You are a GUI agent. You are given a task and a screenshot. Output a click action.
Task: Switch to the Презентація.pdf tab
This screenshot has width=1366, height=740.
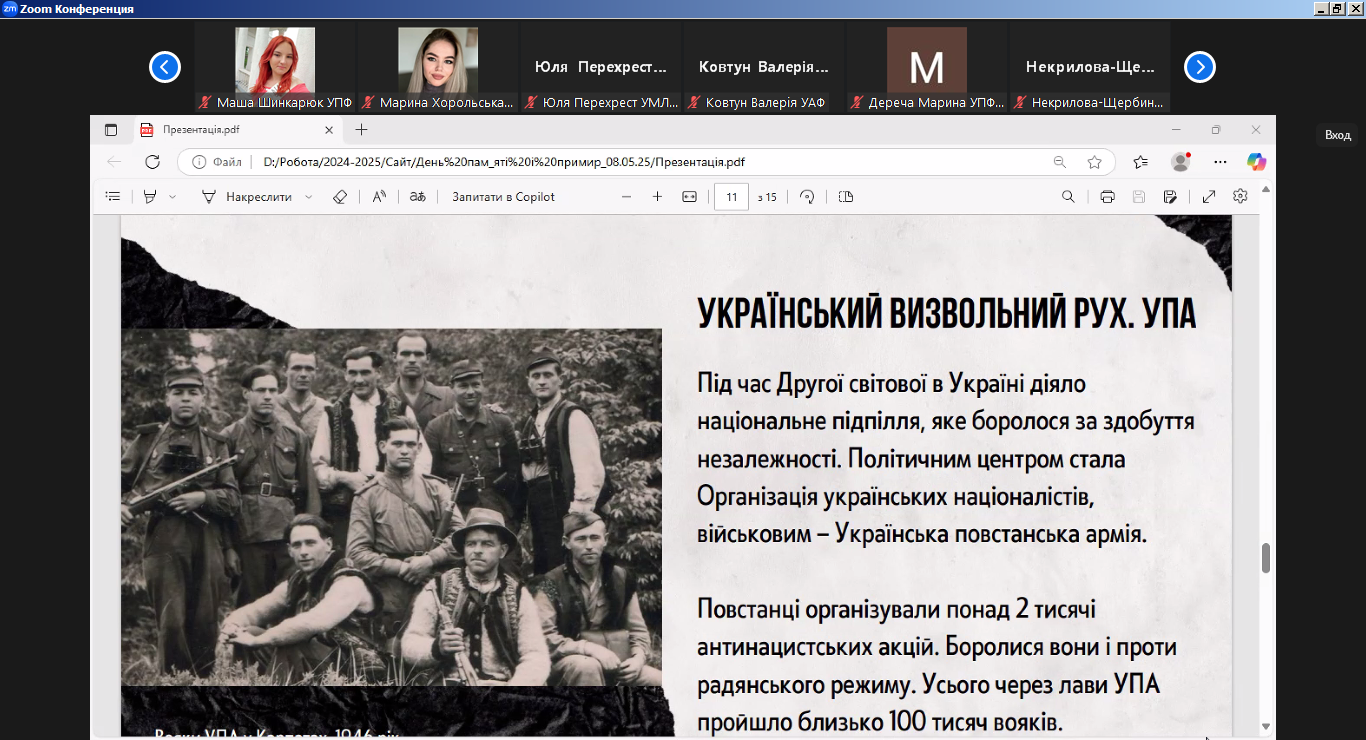tap(228, 129)
